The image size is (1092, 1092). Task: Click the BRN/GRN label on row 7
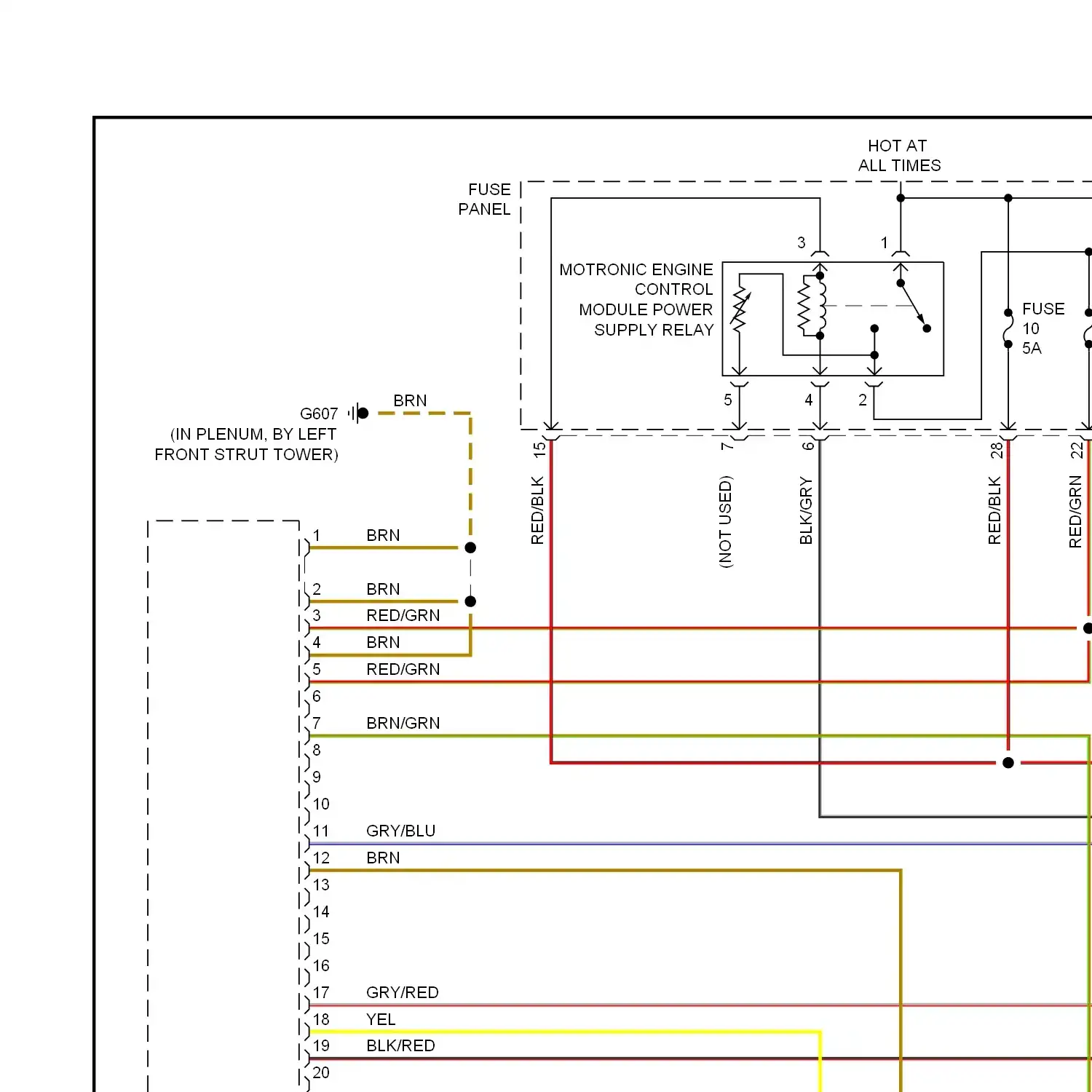(403, 723)
